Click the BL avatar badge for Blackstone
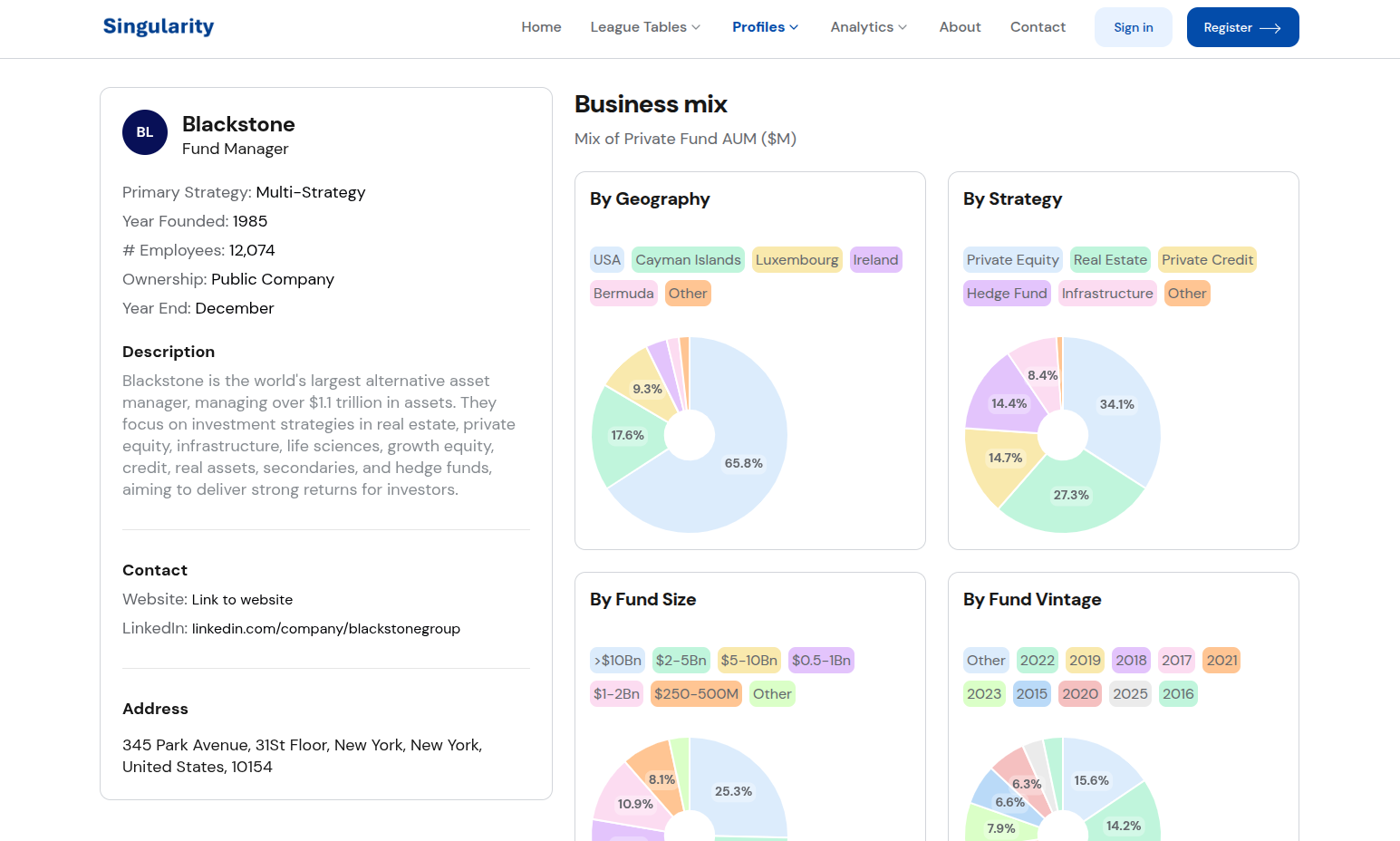The image size is (1400, 841). click(144, 132)
